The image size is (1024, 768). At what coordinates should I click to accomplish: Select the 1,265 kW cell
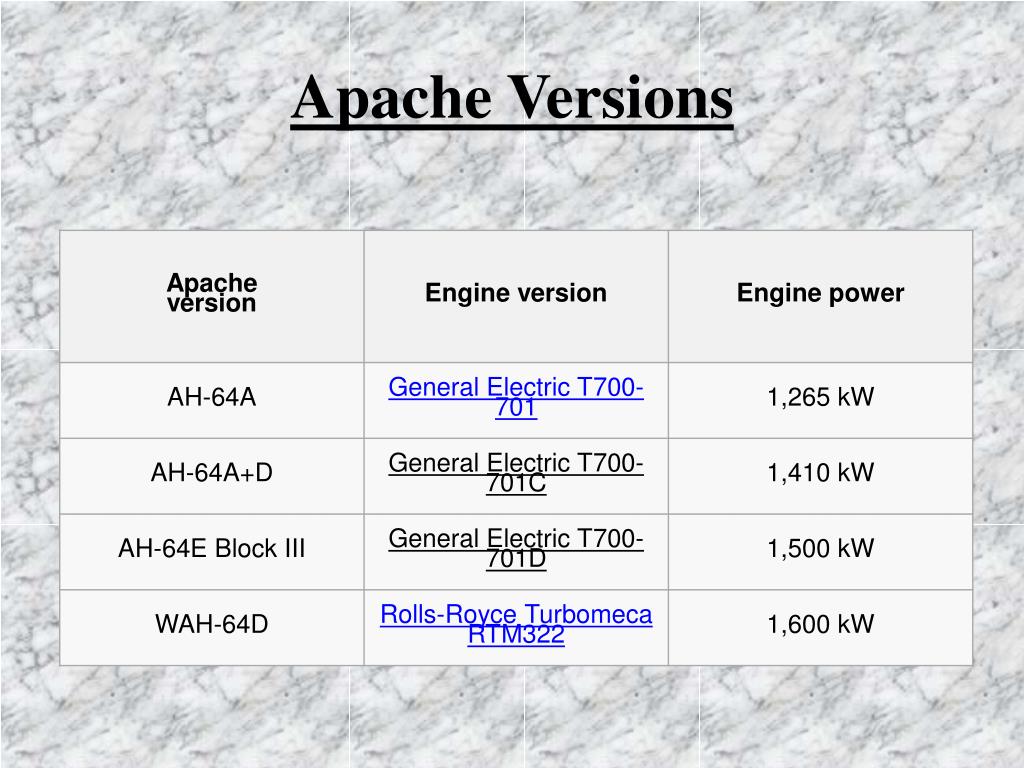click(x=820, y=400)
